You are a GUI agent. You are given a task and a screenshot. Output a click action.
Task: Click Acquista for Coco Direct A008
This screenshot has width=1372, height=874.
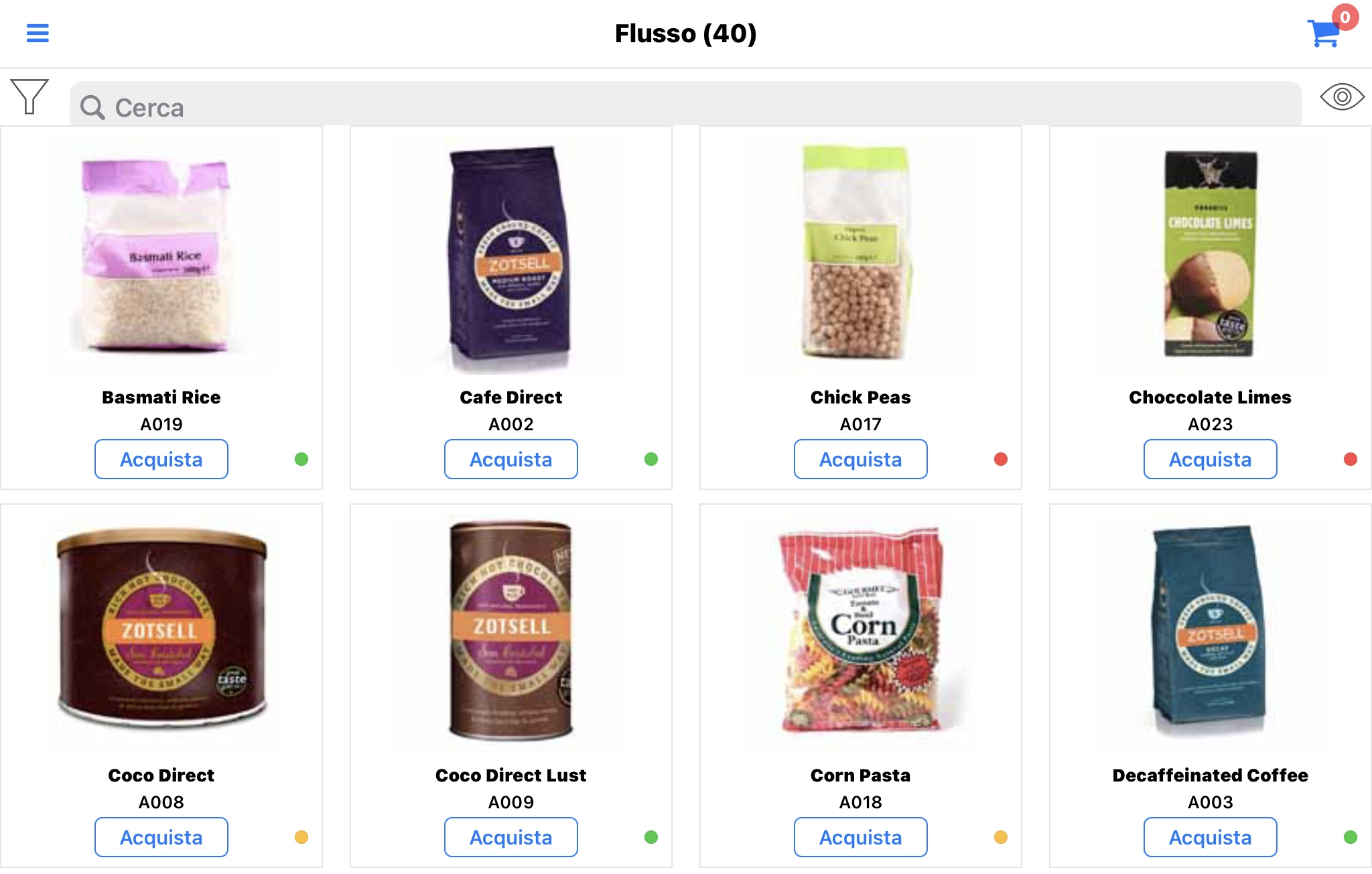[161, 837]
